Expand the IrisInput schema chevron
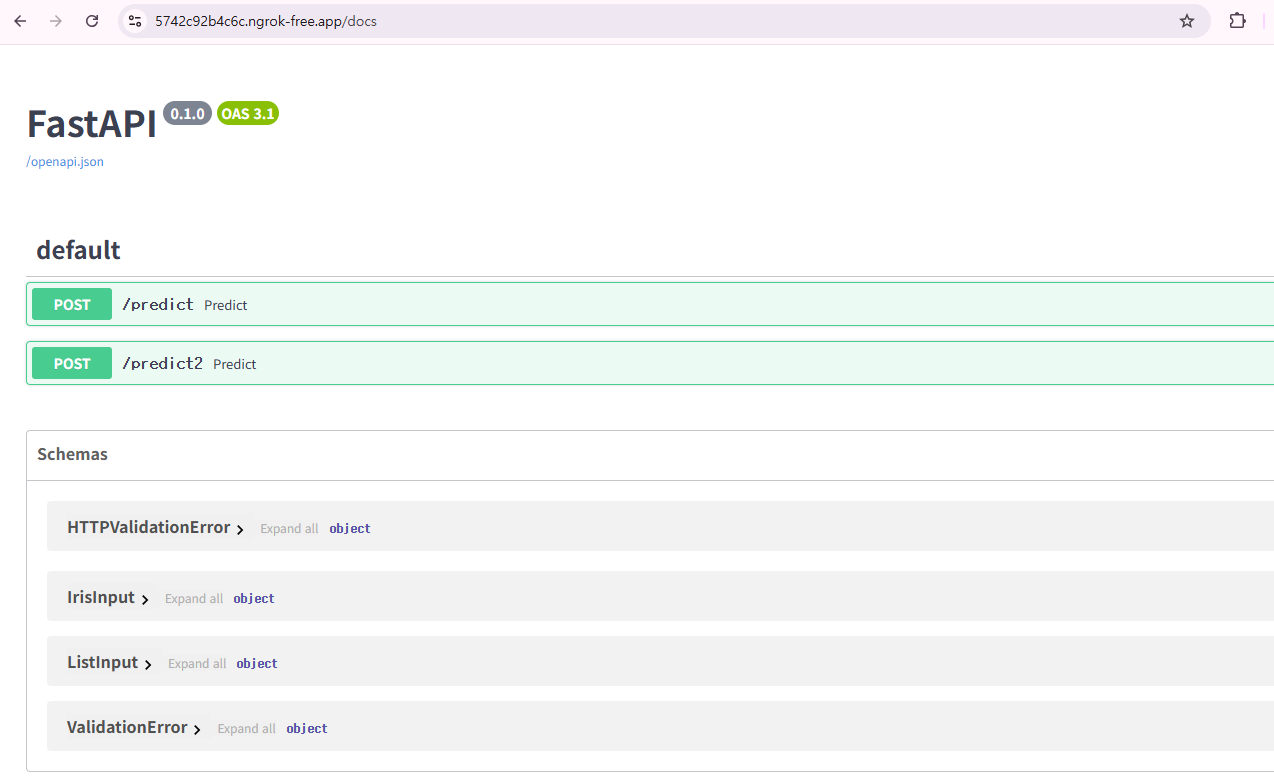This screenshot has width=1274, height=784. click(x=145, y=599)
